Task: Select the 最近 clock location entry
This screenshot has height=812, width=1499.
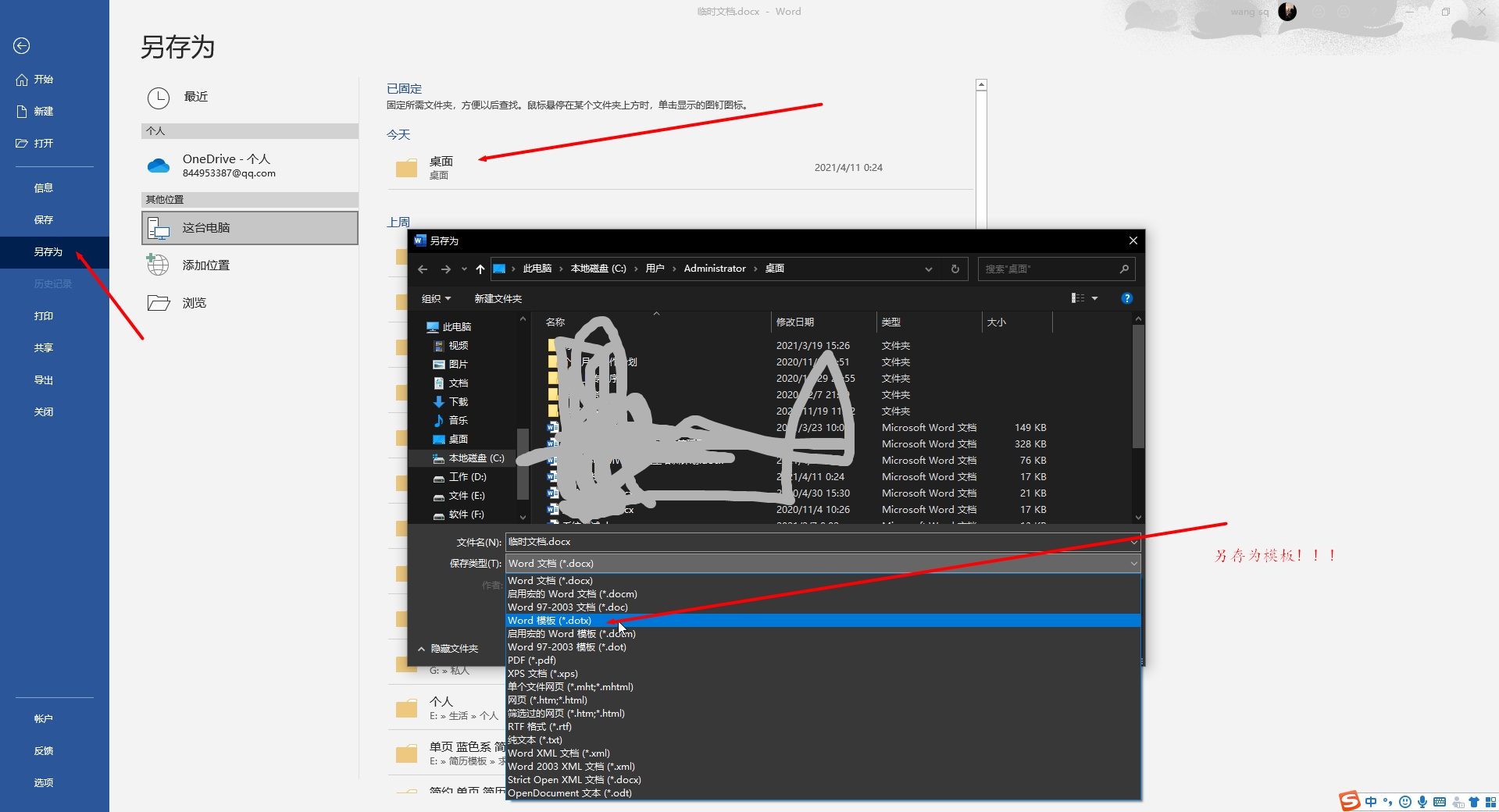Action: coord(250,98)
